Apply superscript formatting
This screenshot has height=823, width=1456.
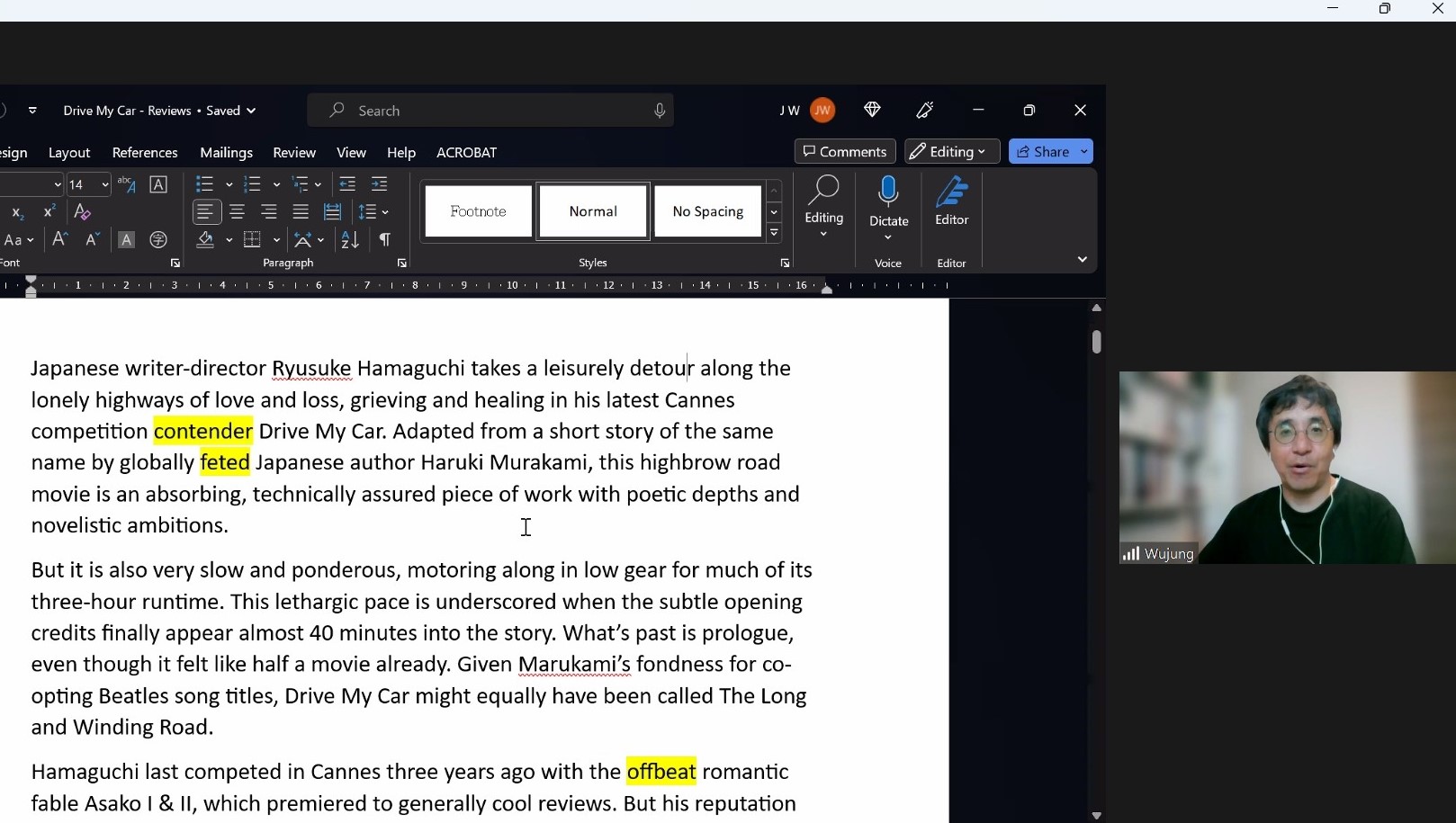pyautogui.click(x=49, y=212)
